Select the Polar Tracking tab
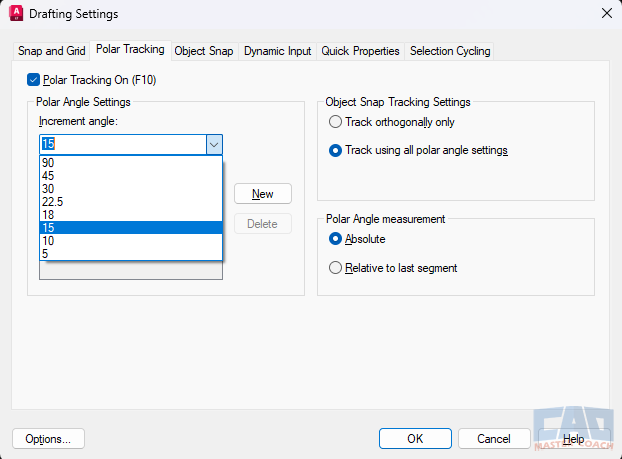 [x=130, y=50]
